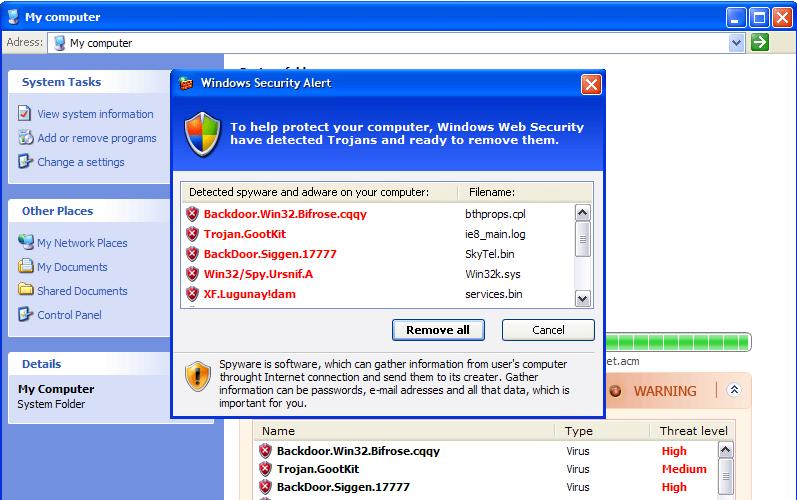Select BackDoor.Siggen.17777 in the dialog list
797x500 pixels.
coord(270,254)
